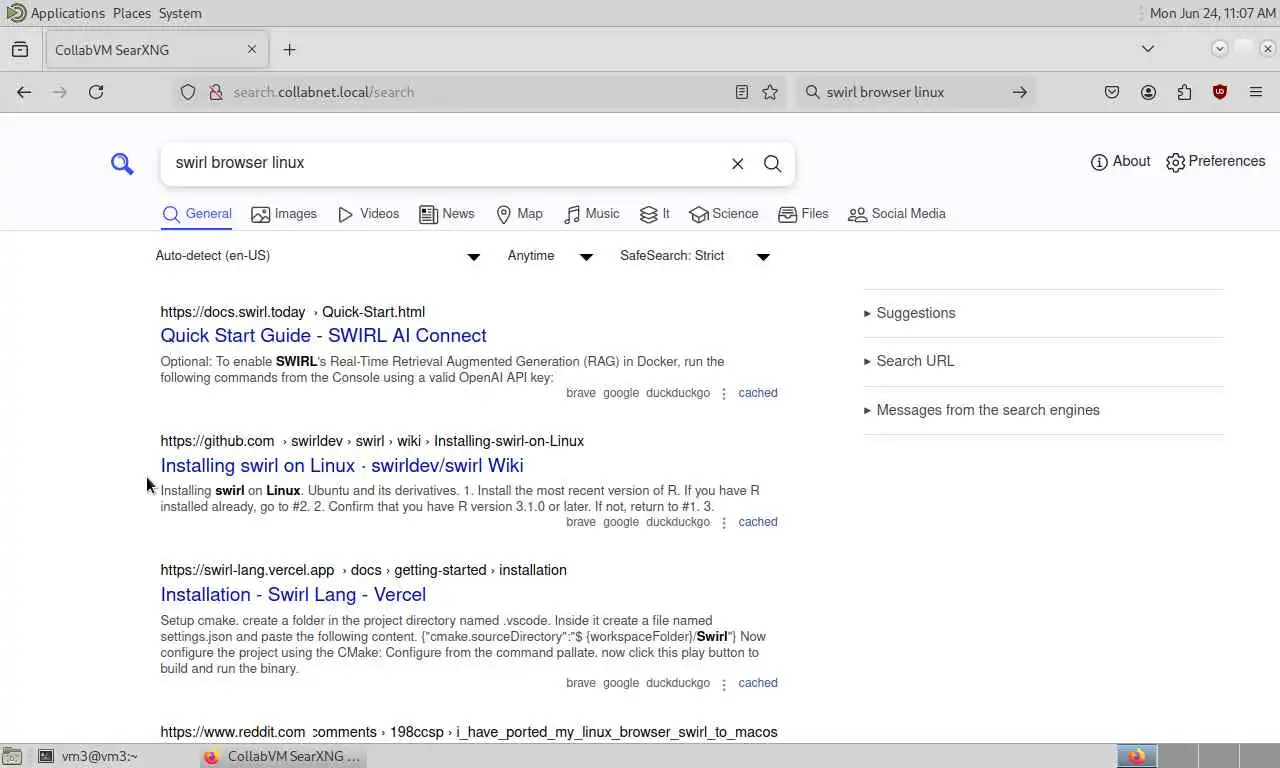Open the About page
The width and height of the screenshot is (1280, 768).
1120,162
